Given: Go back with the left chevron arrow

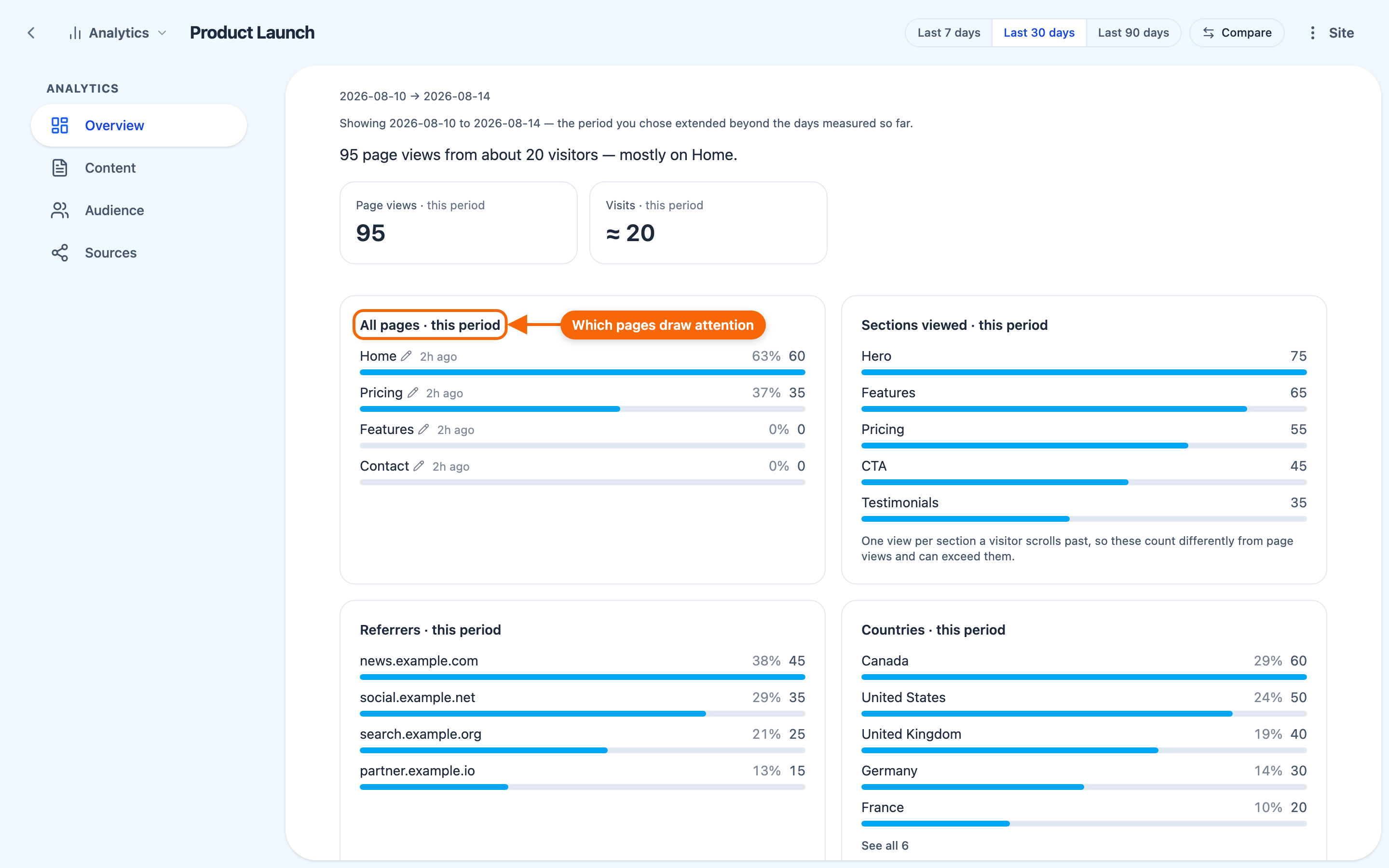Looking at the screenshot, I should click(x=31, y=33).
